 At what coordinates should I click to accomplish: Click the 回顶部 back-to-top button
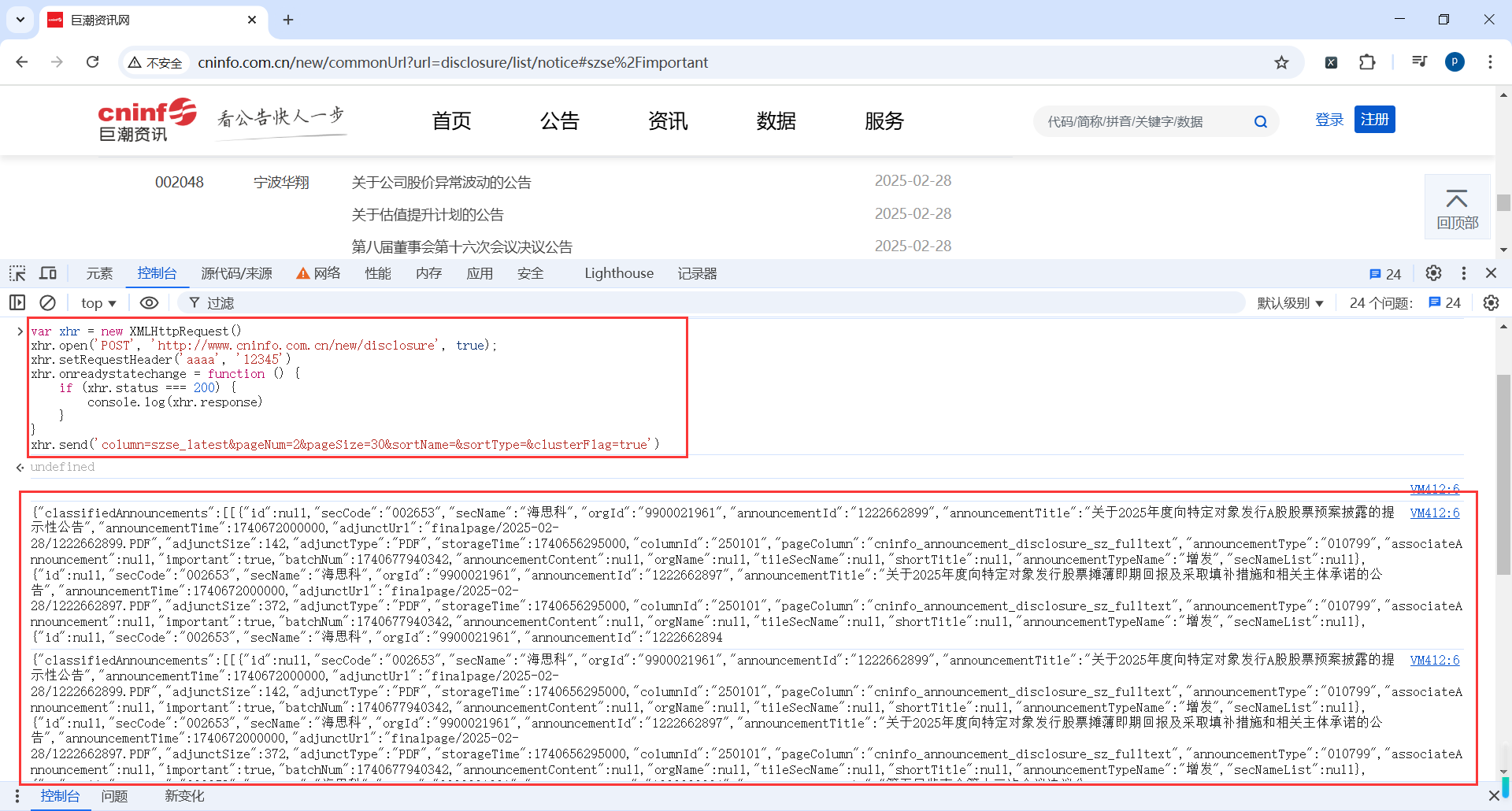click(x=1457, y=207)
